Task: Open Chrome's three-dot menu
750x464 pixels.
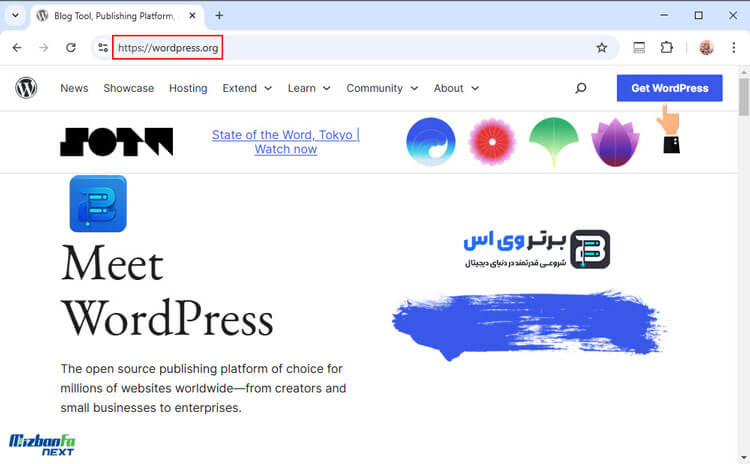Action: click(734, 47)
